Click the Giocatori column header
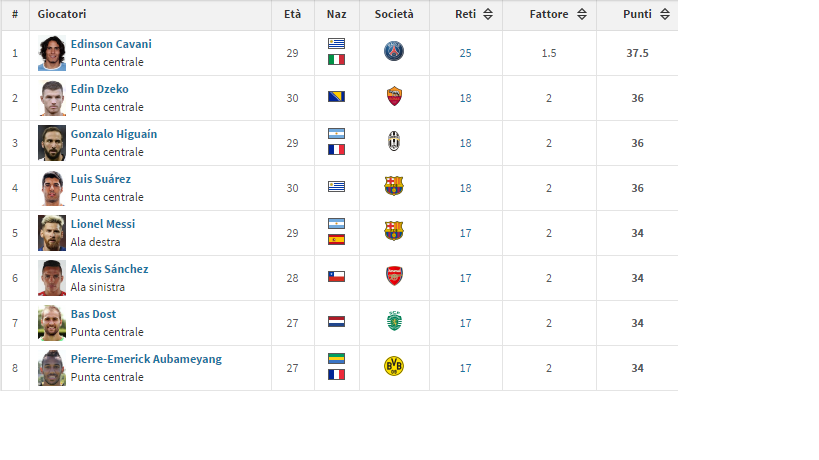Image resolution: width=819 pixels, height=460 pixels. click(62, 15)
